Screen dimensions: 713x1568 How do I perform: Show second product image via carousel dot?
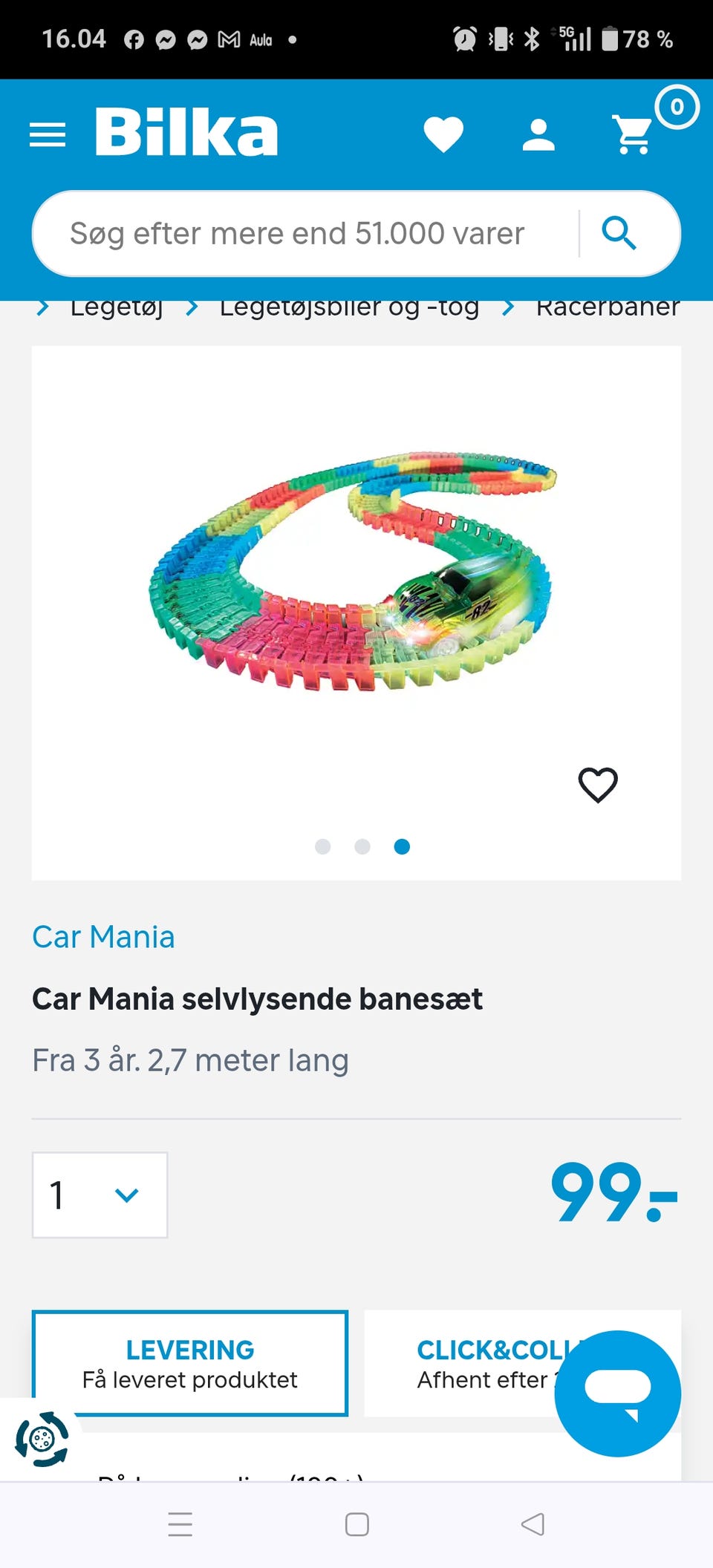(x=362, y=846)
